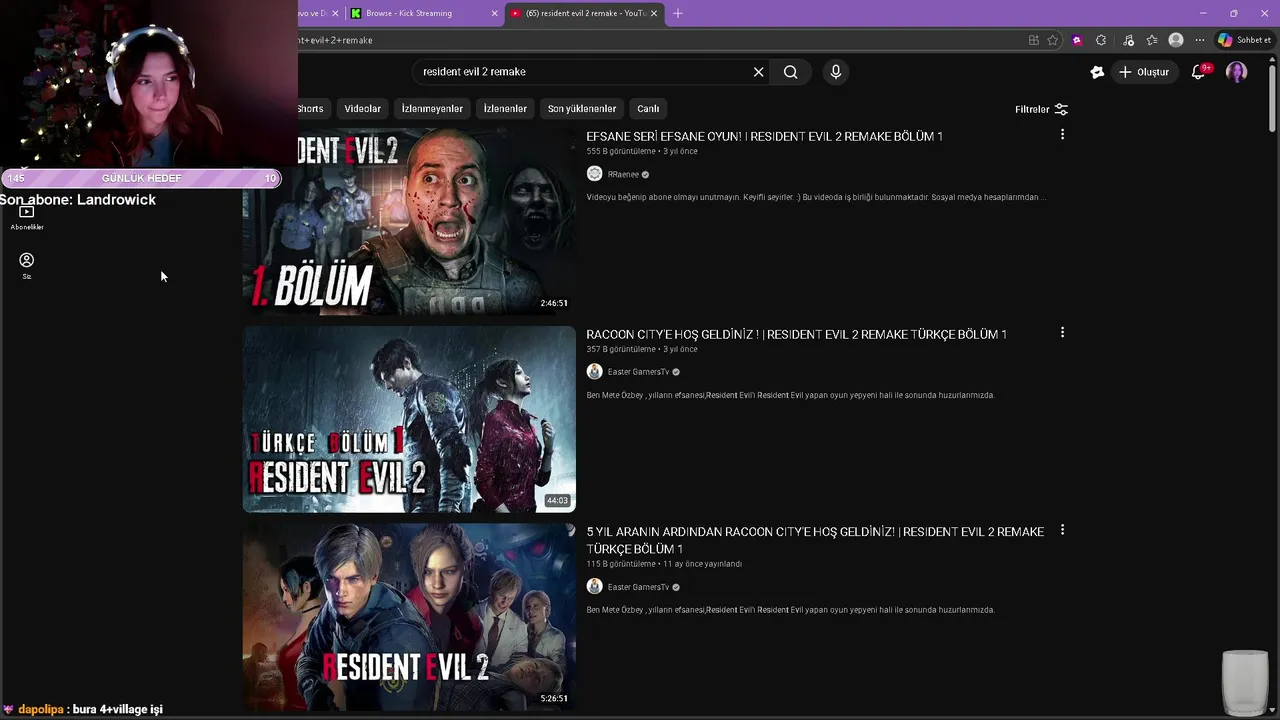
Task: Open the TÜRKÇE BÖLÜM 1 video thumbnail
Action: (x=409, y=419)
